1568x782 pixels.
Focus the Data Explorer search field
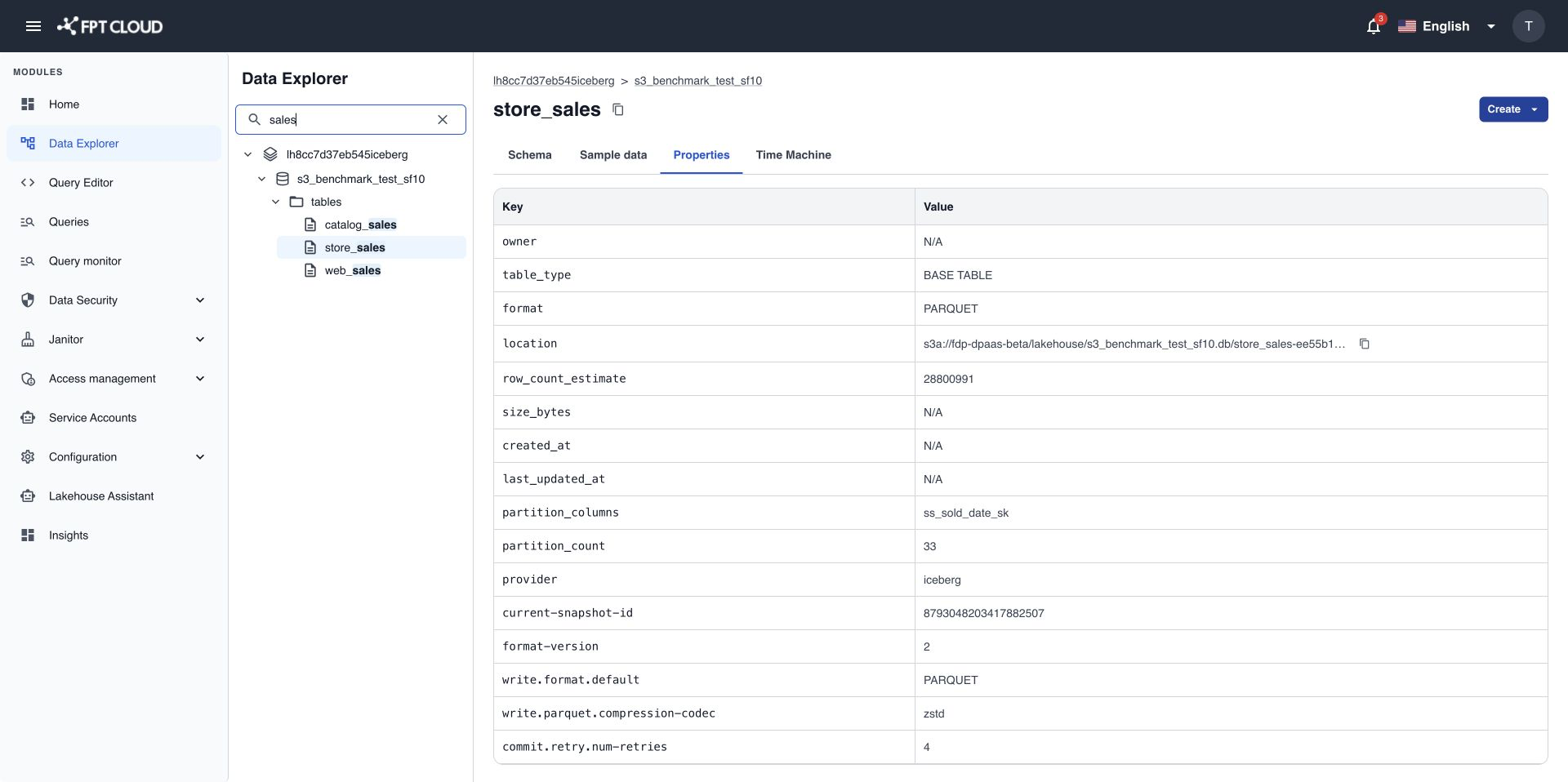pos(350,119)
